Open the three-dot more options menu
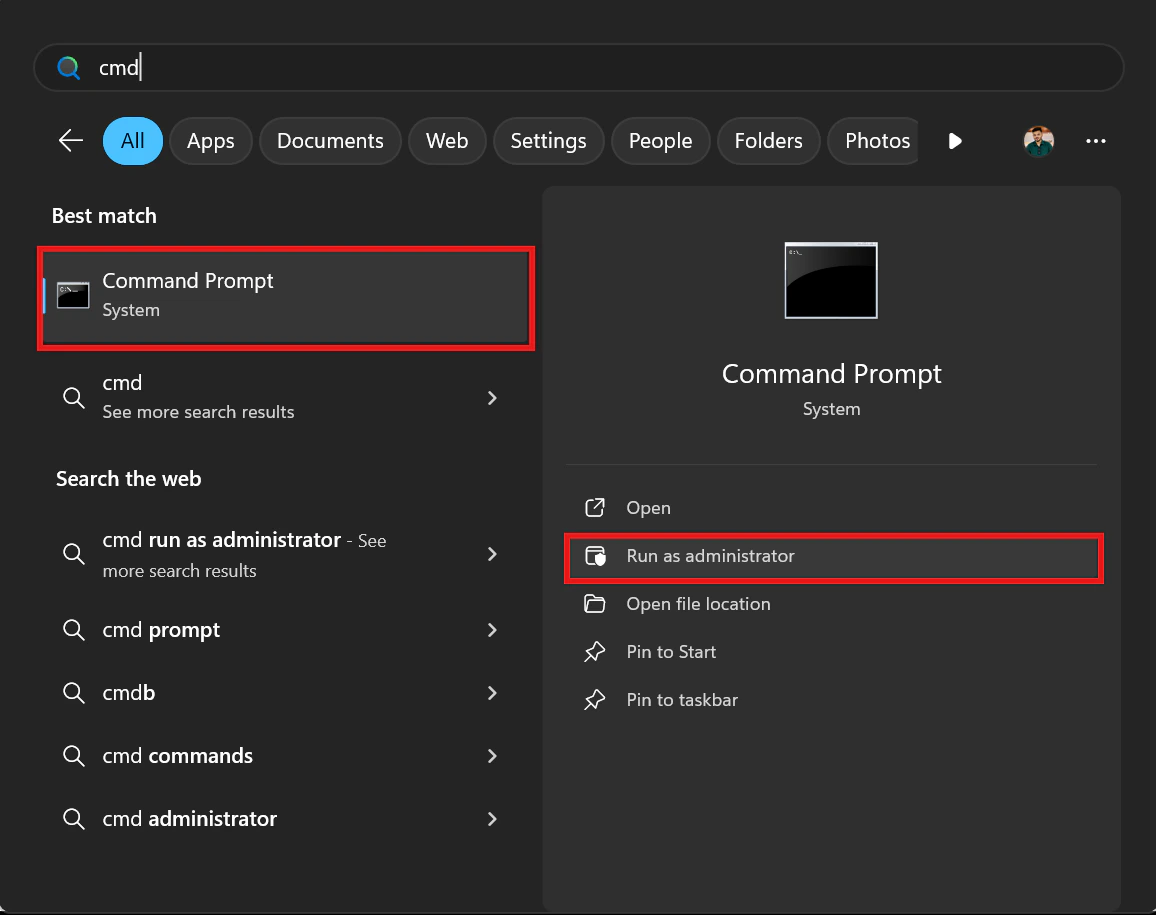Screen dimensions: 1156x915 [x=1096, y=141]
